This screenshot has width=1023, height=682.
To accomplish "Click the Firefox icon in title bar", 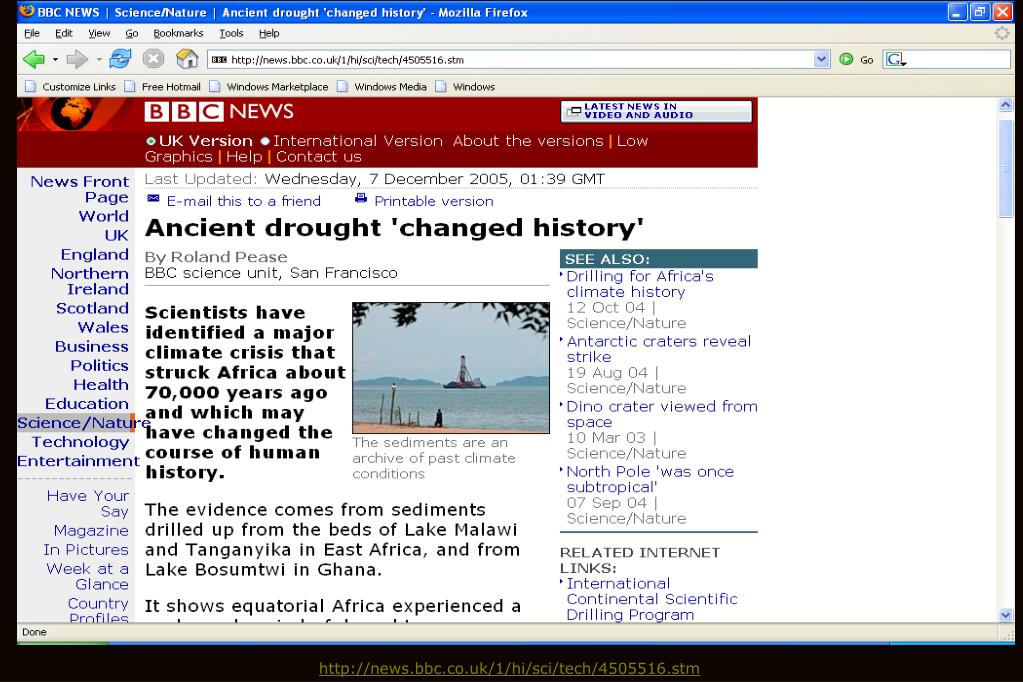I will [27, 11].
